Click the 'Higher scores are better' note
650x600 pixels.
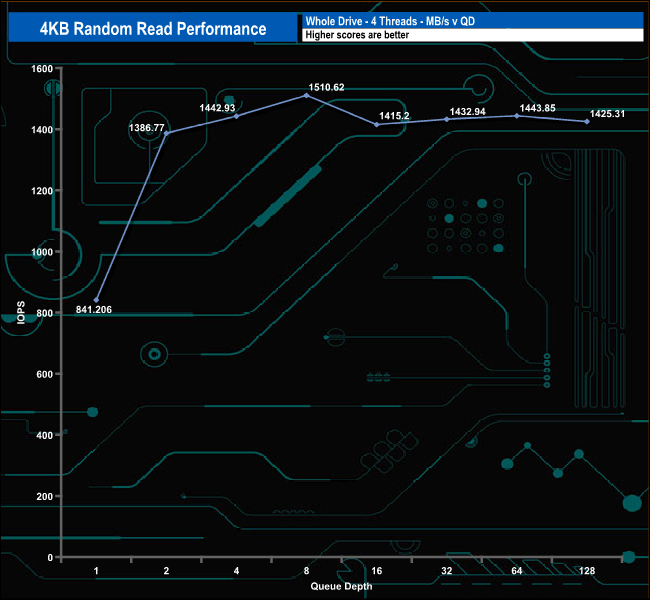pos(470,35)
